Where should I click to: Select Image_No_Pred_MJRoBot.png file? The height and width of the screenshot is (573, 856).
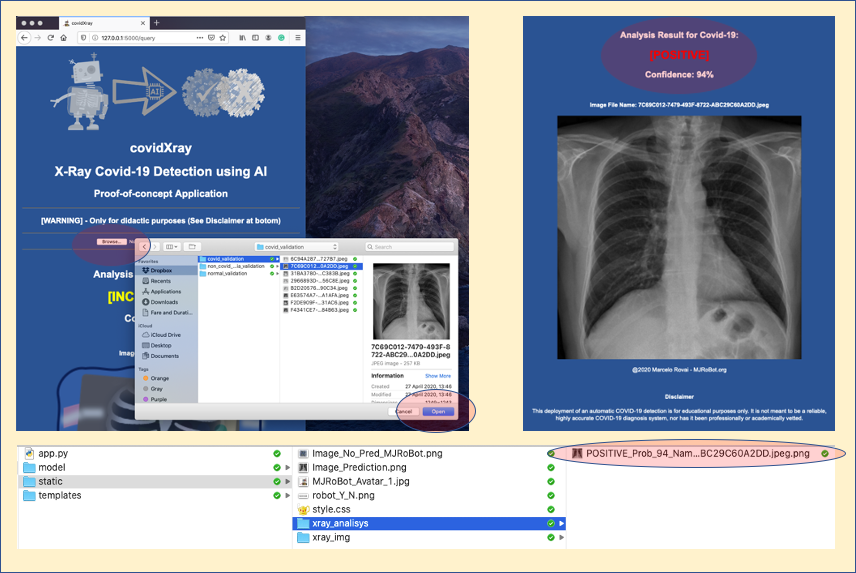[x=429, y=453]
